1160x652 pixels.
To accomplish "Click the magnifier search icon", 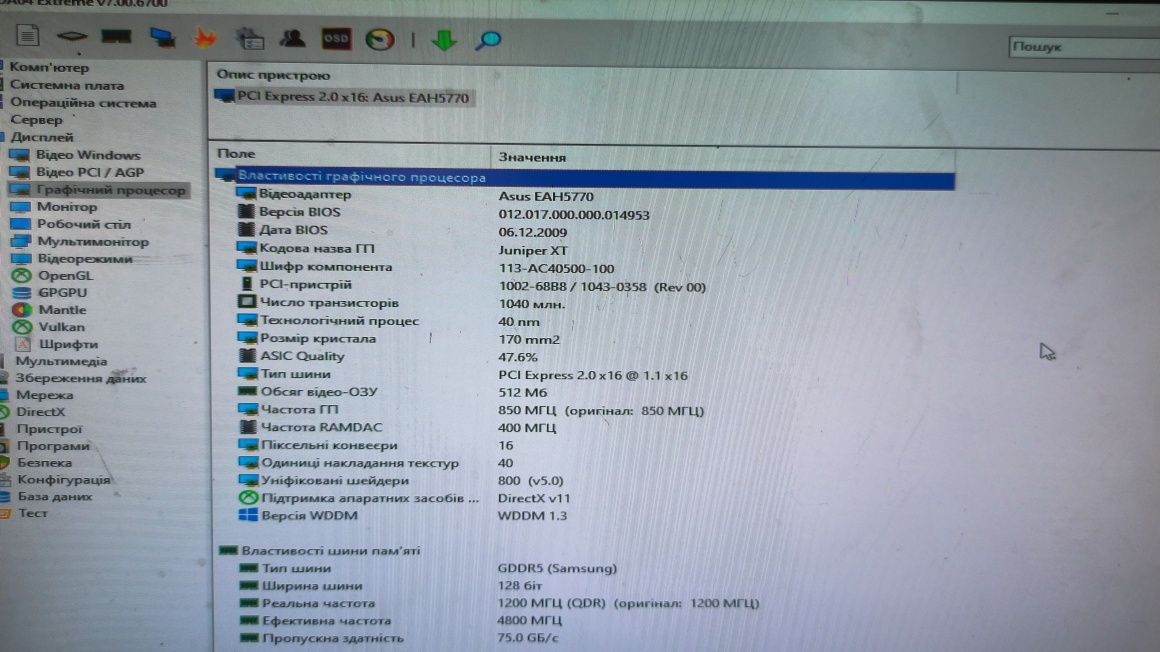I will (488, 40).
